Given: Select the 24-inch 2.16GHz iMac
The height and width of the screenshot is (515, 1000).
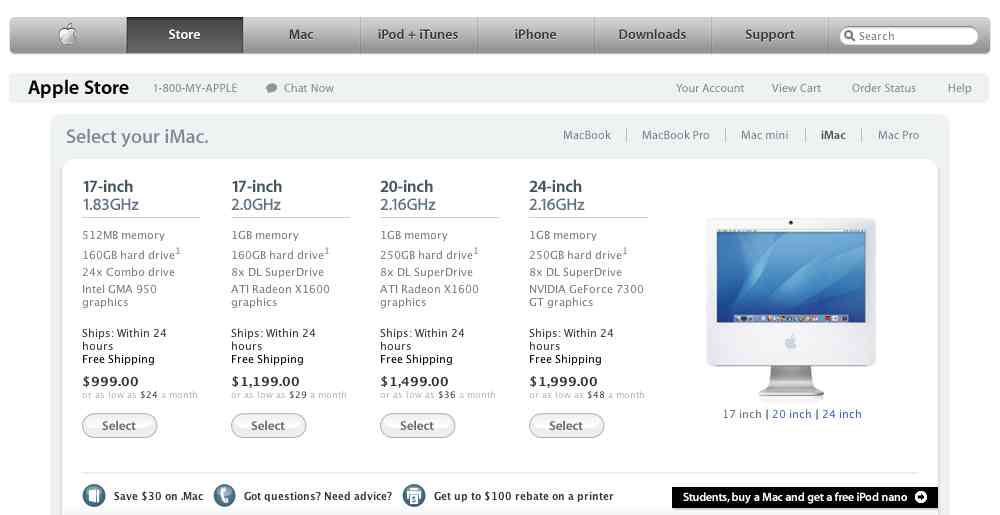Looking at the screenshot, I should tap(566, 426).
